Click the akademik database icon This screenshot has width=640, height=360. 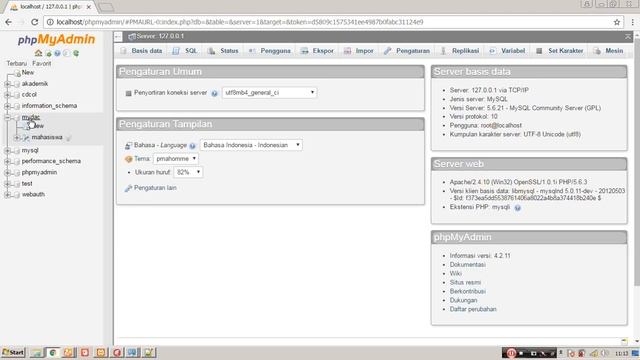(x=17, y=84)
